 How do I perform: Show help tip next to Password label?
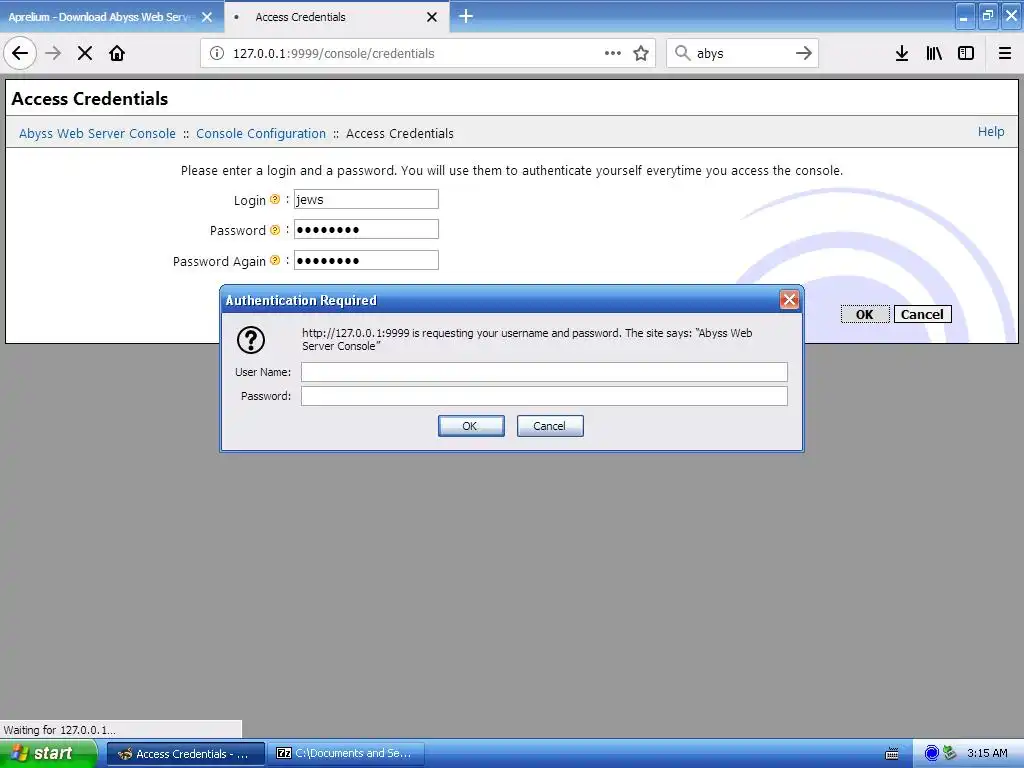tap(275, 230)
